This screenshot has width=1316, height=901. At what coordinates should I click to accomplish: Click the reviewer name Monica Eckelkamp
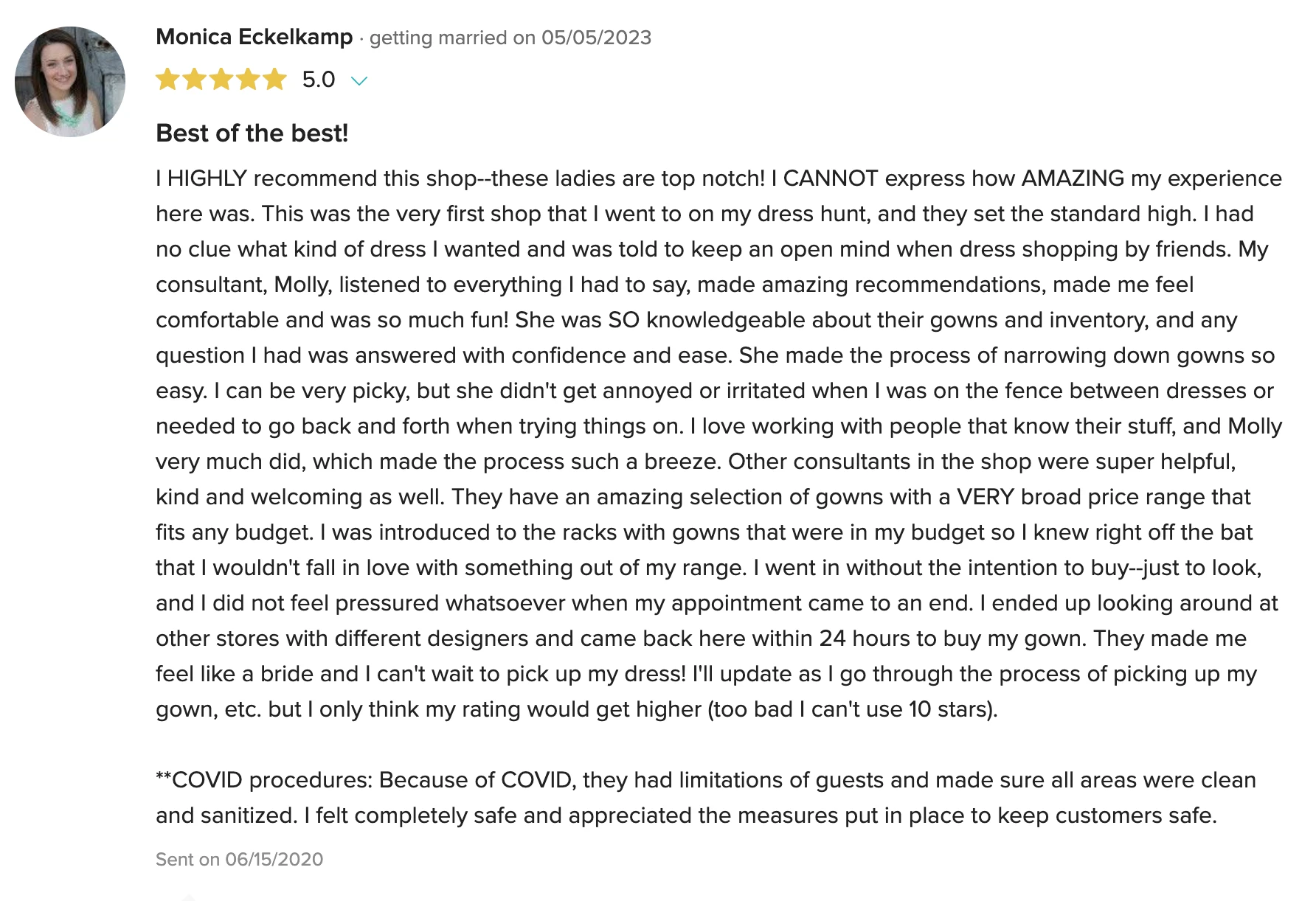(254, 37)
